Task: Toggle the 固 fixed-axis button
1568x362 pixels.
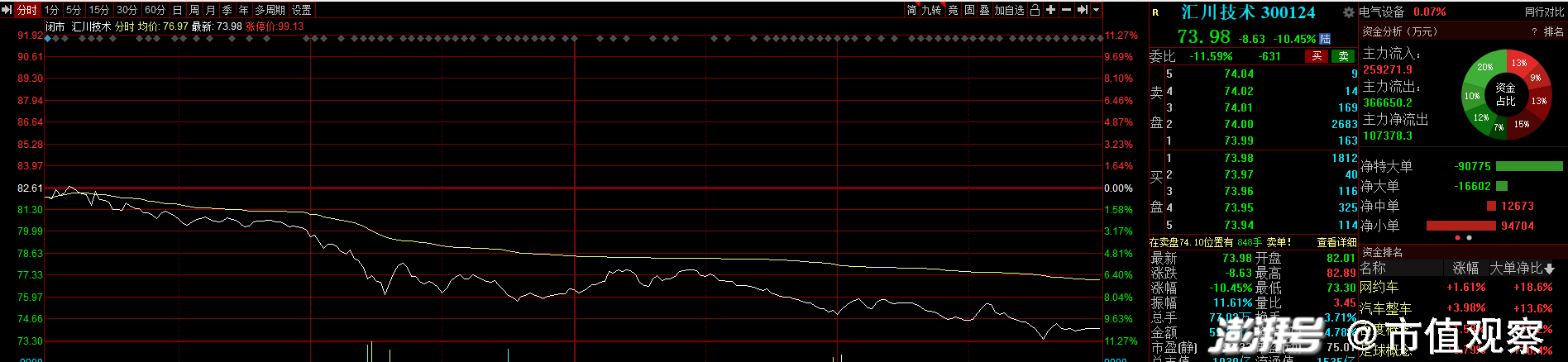Action: coord(969,10)
